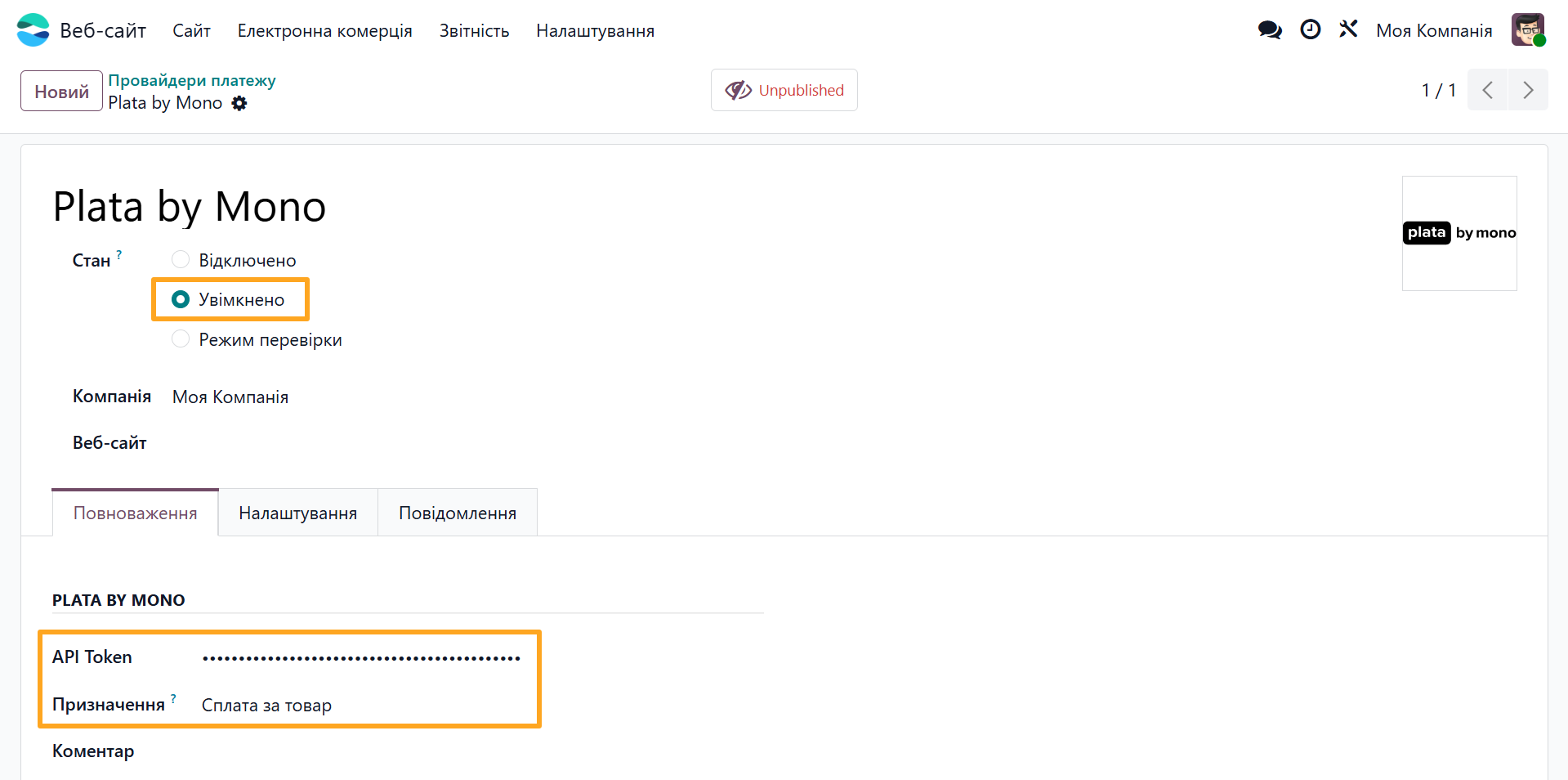Select the Увімкнено state radio button
The image size is (1568, 780).
(x=181, y=299)
